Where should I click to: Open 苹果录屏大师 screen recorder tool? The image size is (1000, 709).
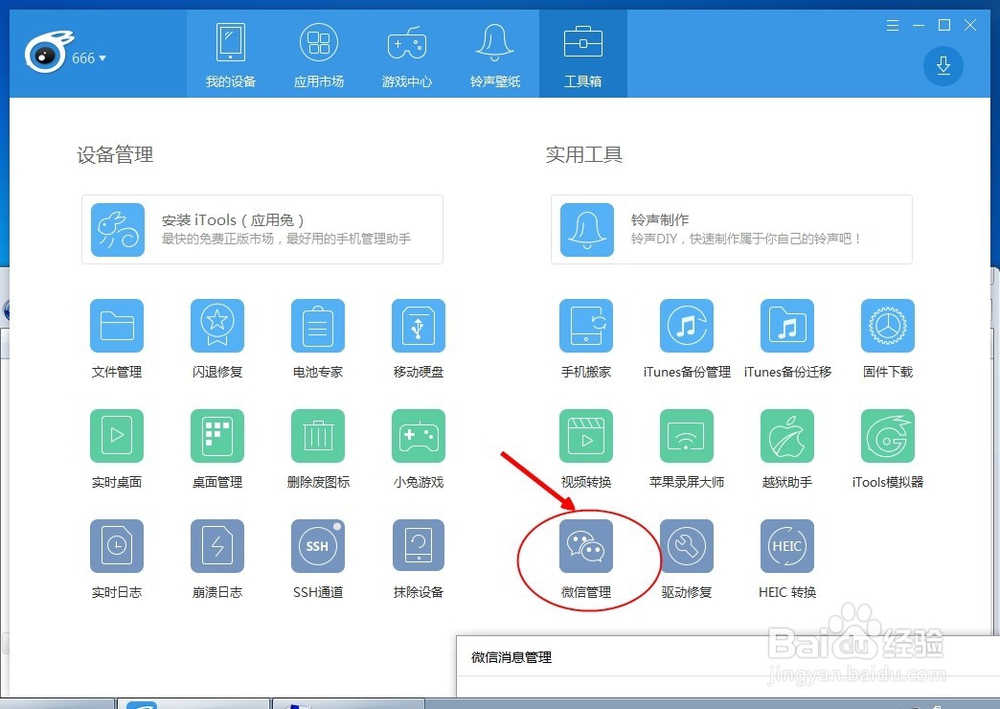[x=687, y=436]
